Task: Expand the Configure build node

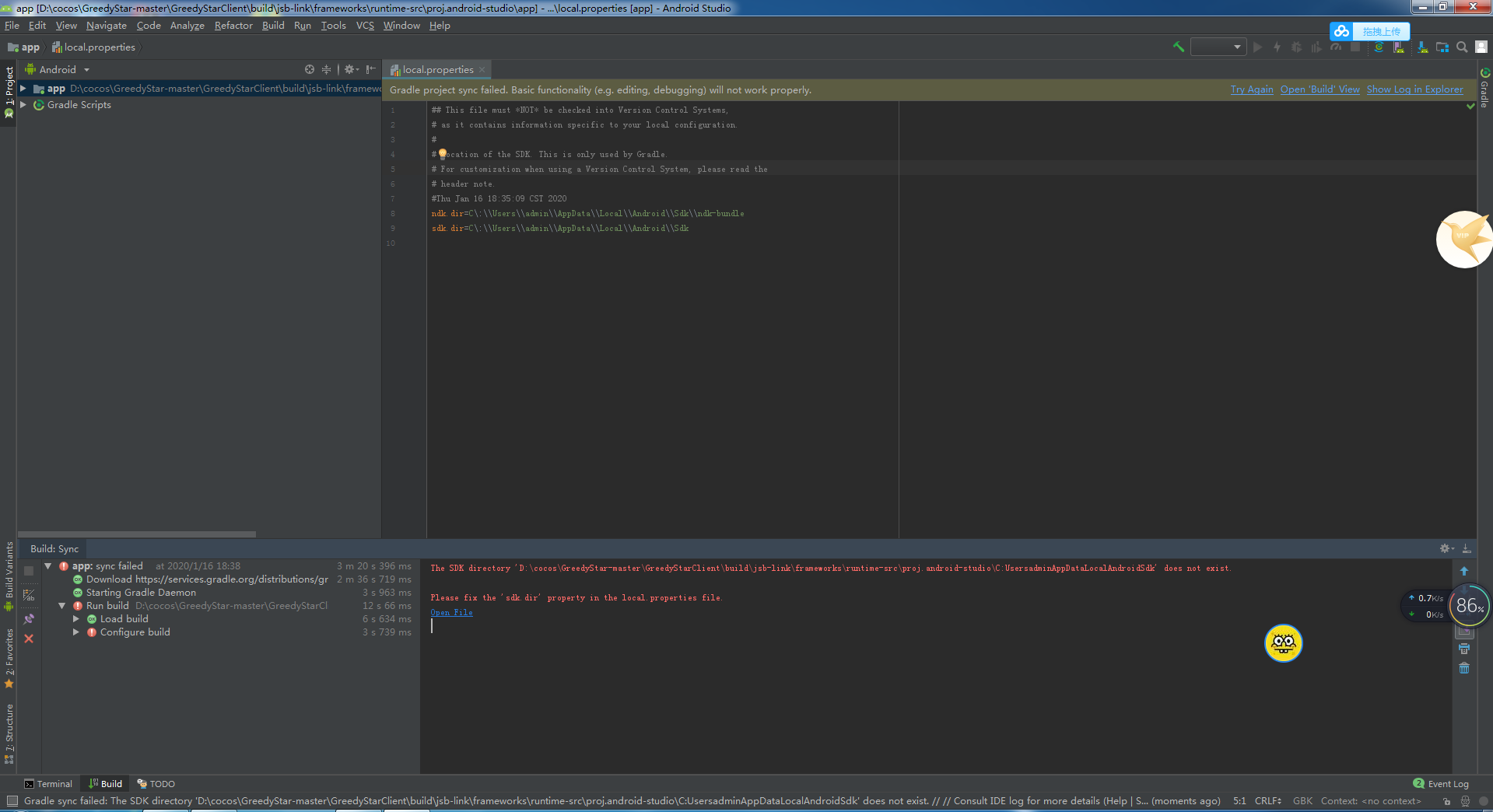Action: point(76,632)
